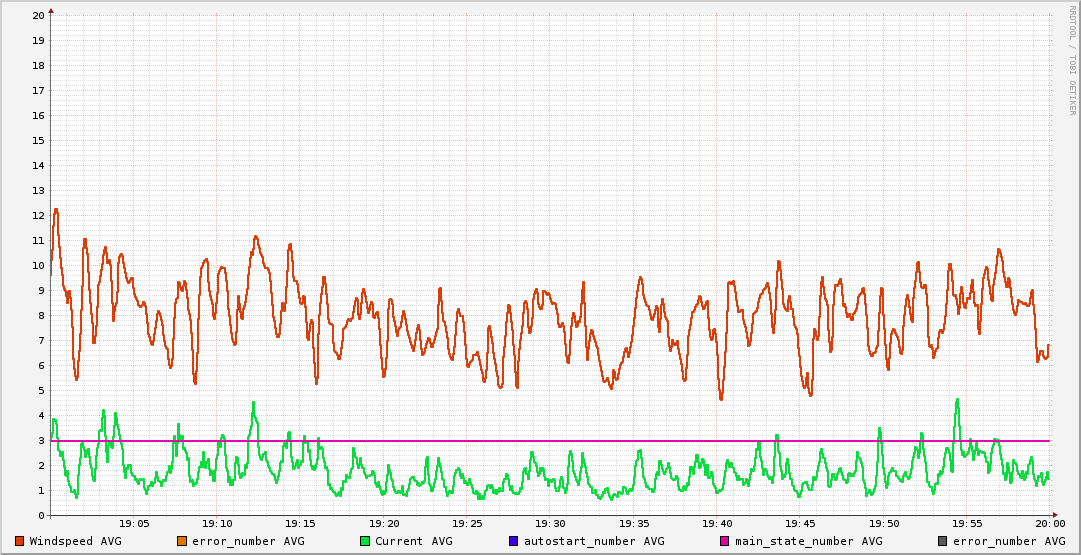
Task: Select the green Current AVG legend swatch
Action: 365,541
